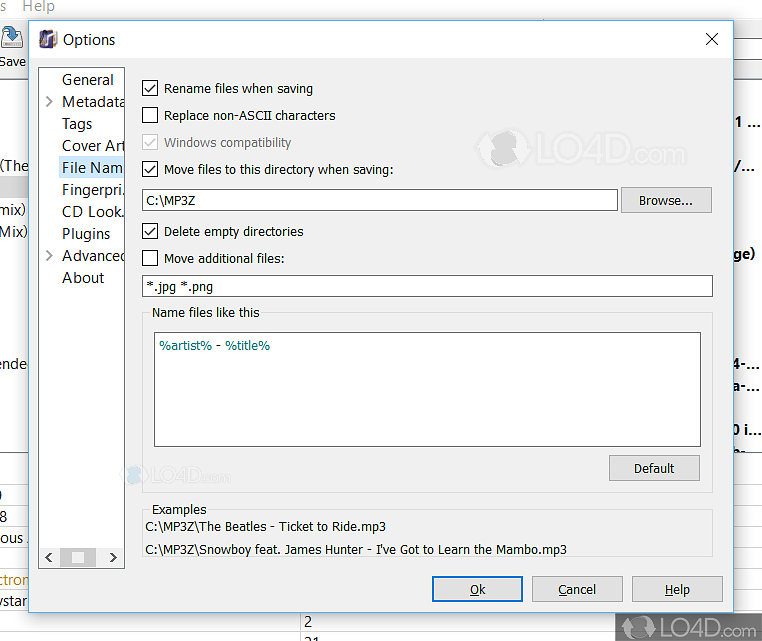762x641 pixels.
Task: Click the Cancel button
Action: tap(577, 589)
